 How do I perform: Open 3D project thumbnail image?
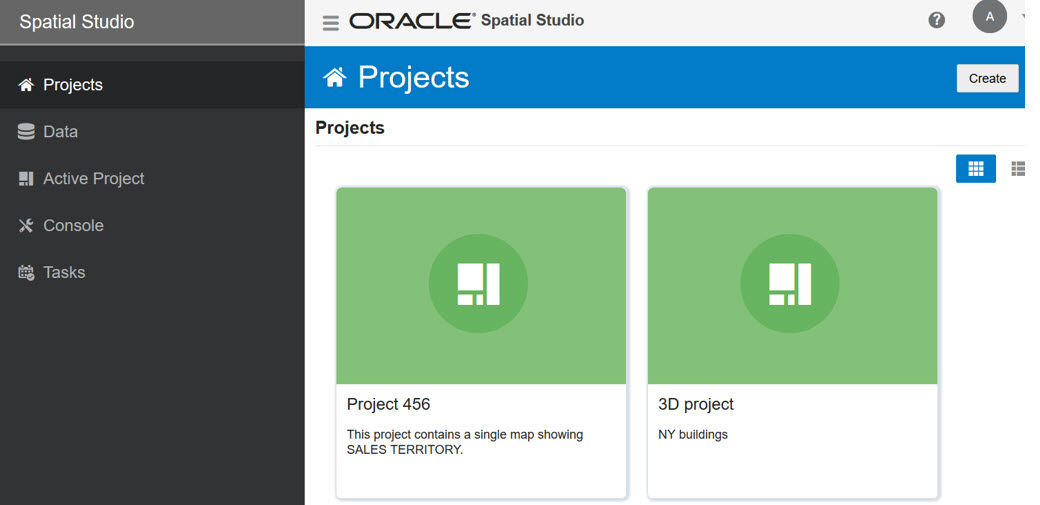[x=793, y=285]
